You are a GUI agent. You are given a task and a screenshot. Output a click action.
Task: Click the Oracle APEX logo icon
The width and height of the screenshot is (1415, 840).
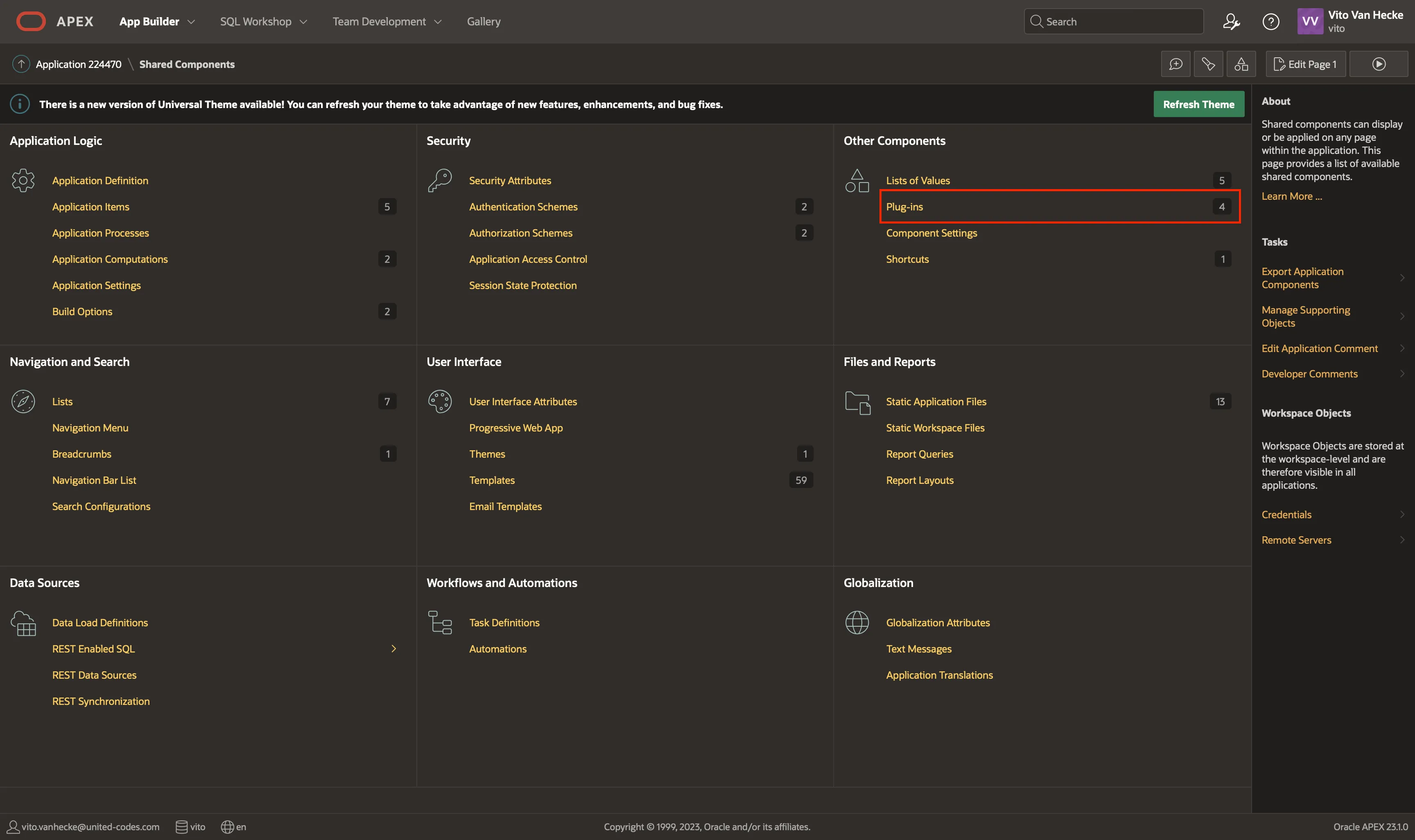31,22
